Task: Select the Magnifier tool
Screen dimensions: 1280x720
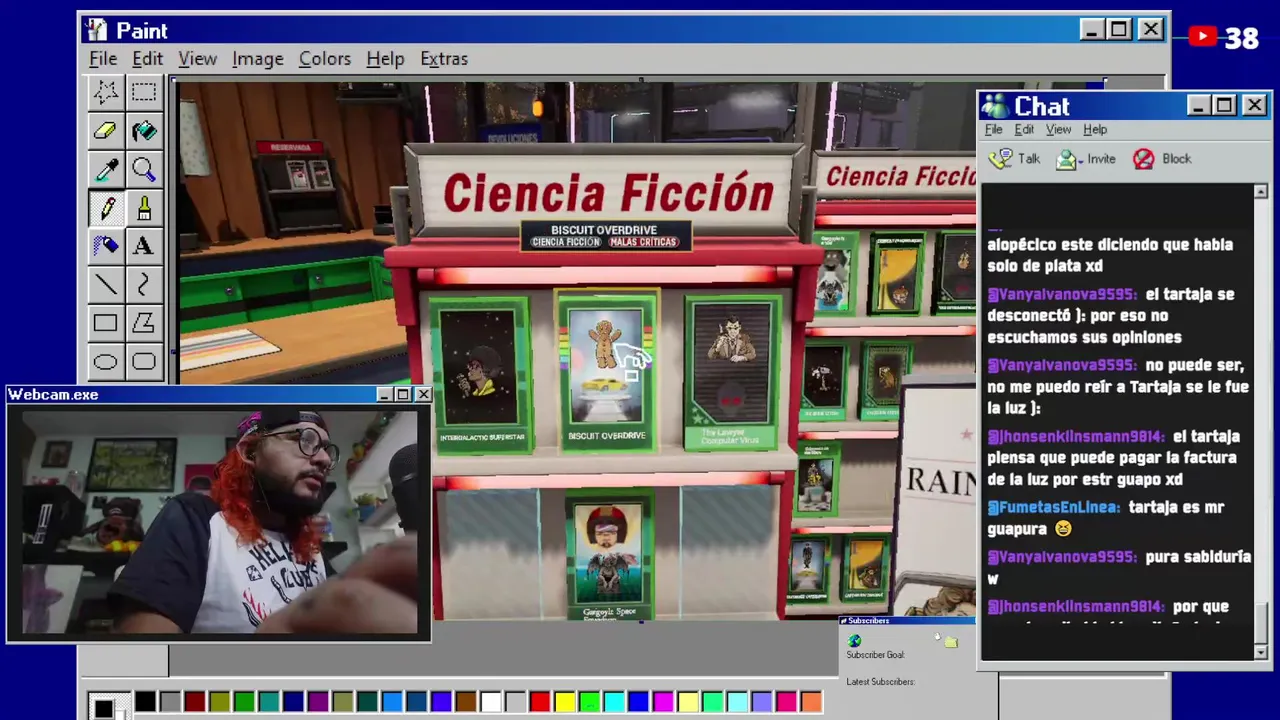Action: [143, 169]
